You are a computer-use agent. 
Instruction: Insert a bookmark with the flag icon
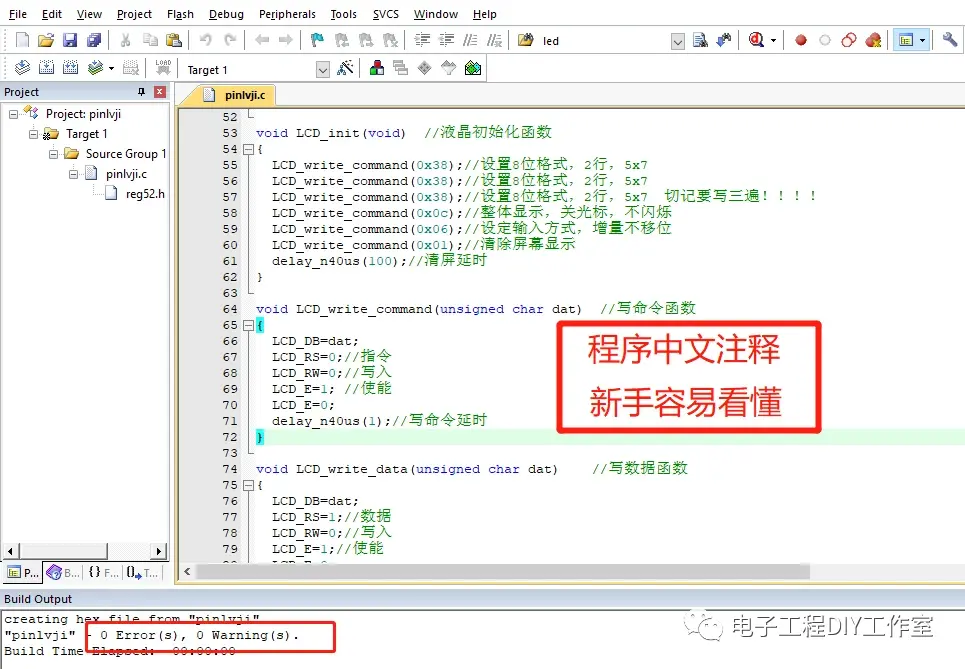(317, 41)
